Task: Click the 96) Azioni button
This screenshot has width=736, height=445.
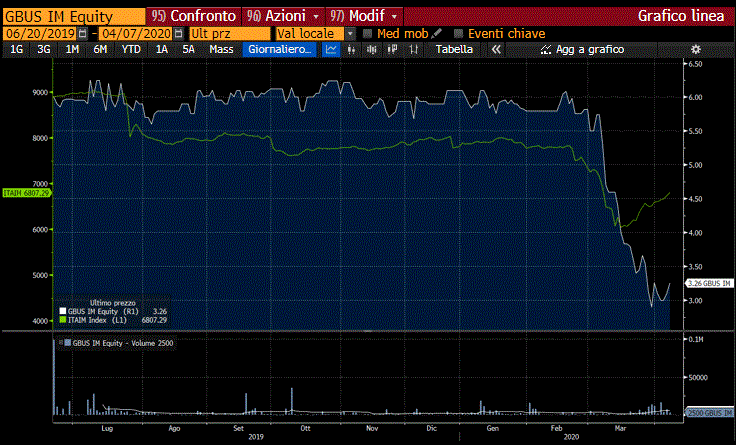Action: (283, 16)
